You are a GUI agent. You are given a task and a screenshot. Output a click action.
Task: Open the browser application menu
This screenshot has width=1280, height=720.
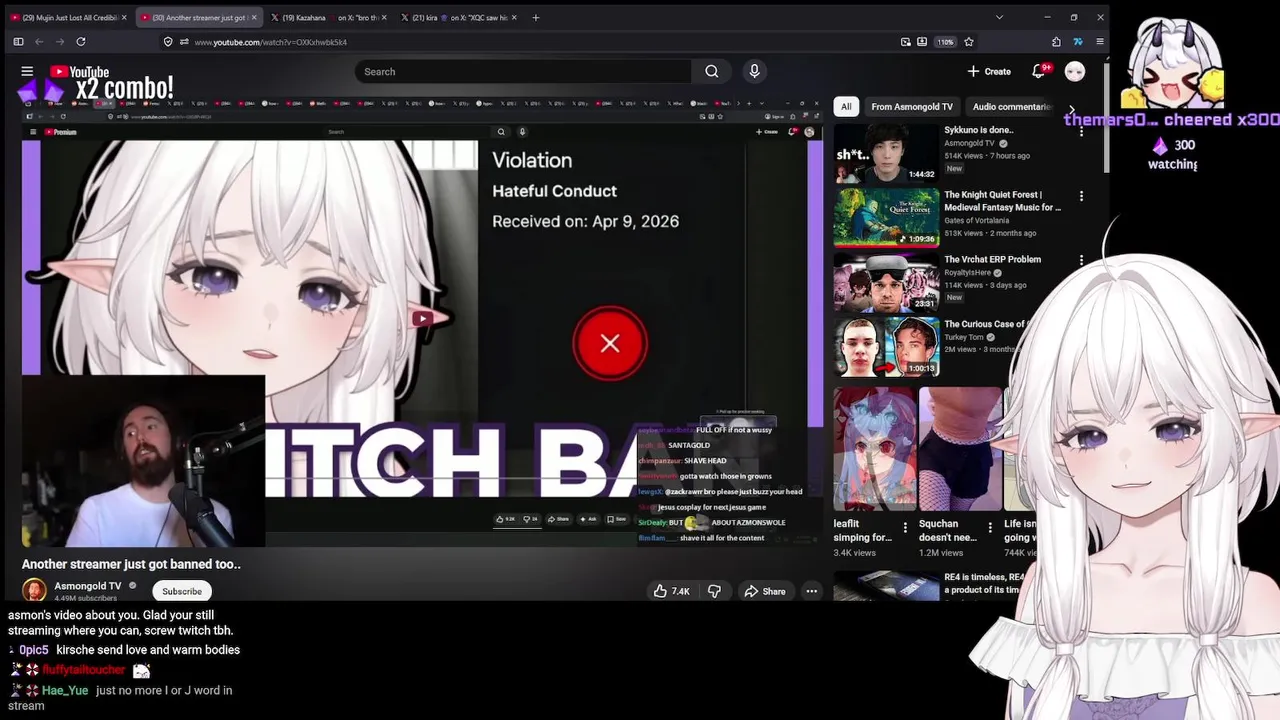coord(1100,42)
